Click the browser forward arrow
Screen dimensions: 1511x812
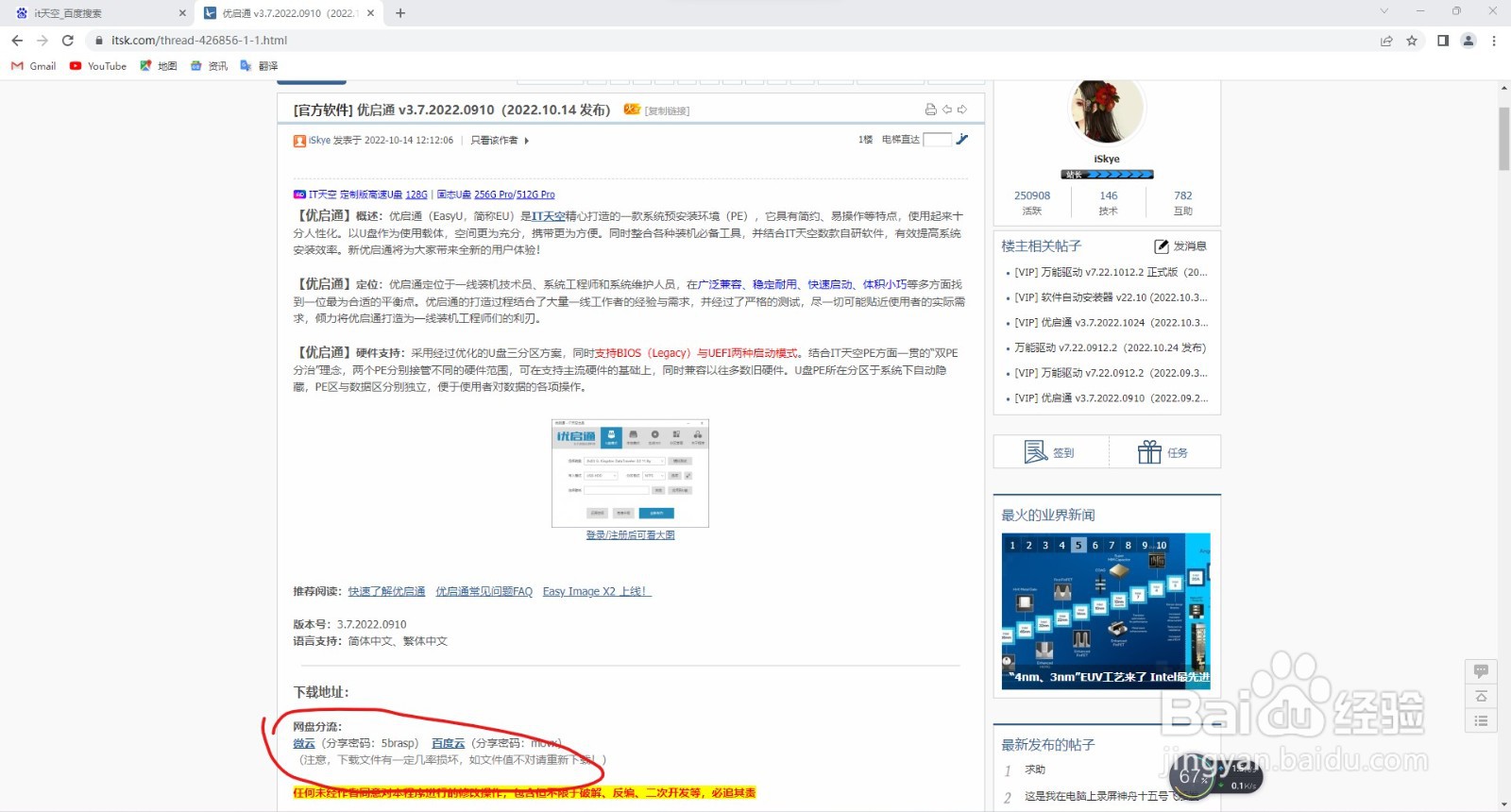pyautogui.click(x=42, y=41)
